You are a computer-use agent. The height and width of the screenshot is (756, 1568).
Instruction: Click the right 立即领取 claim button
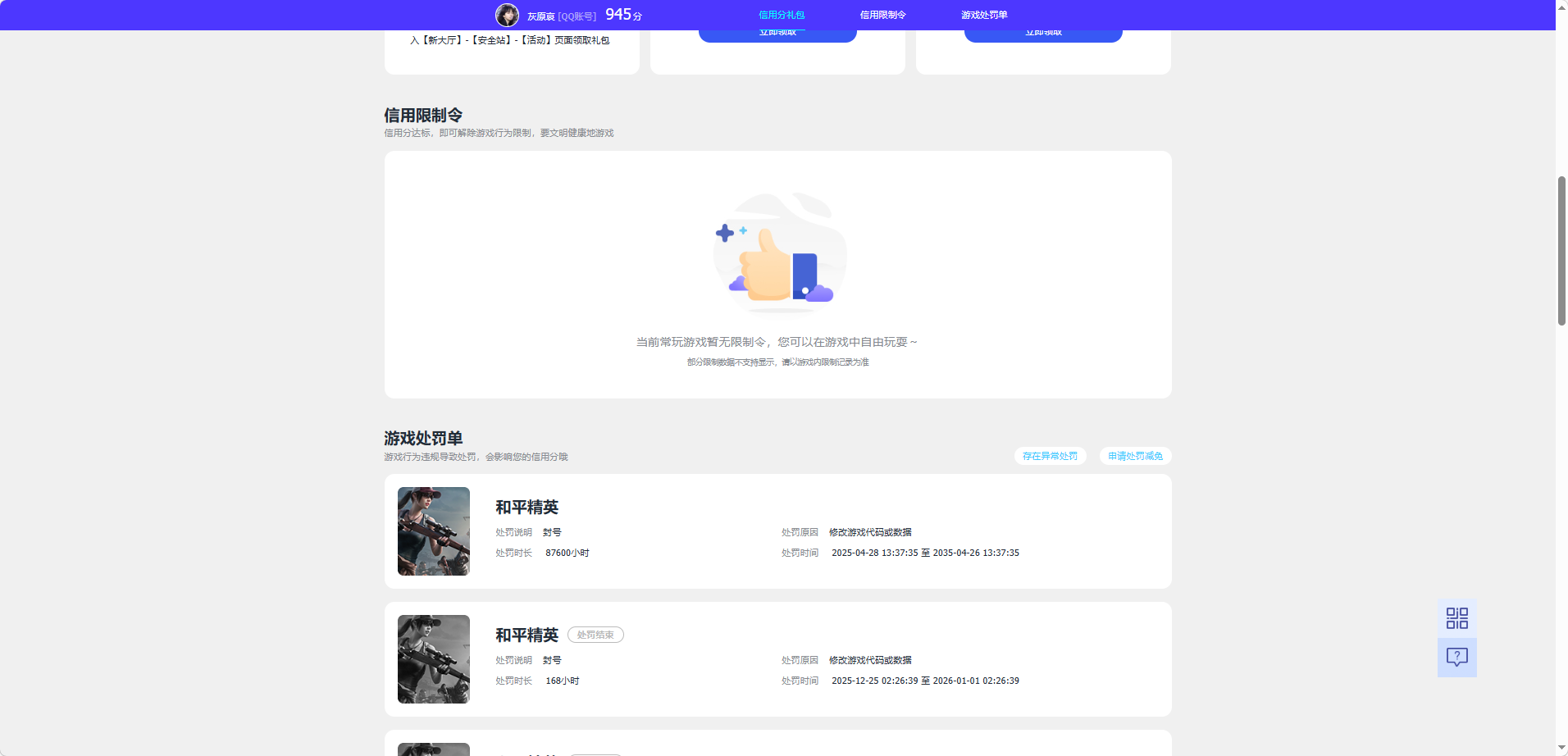point(1043,31)
